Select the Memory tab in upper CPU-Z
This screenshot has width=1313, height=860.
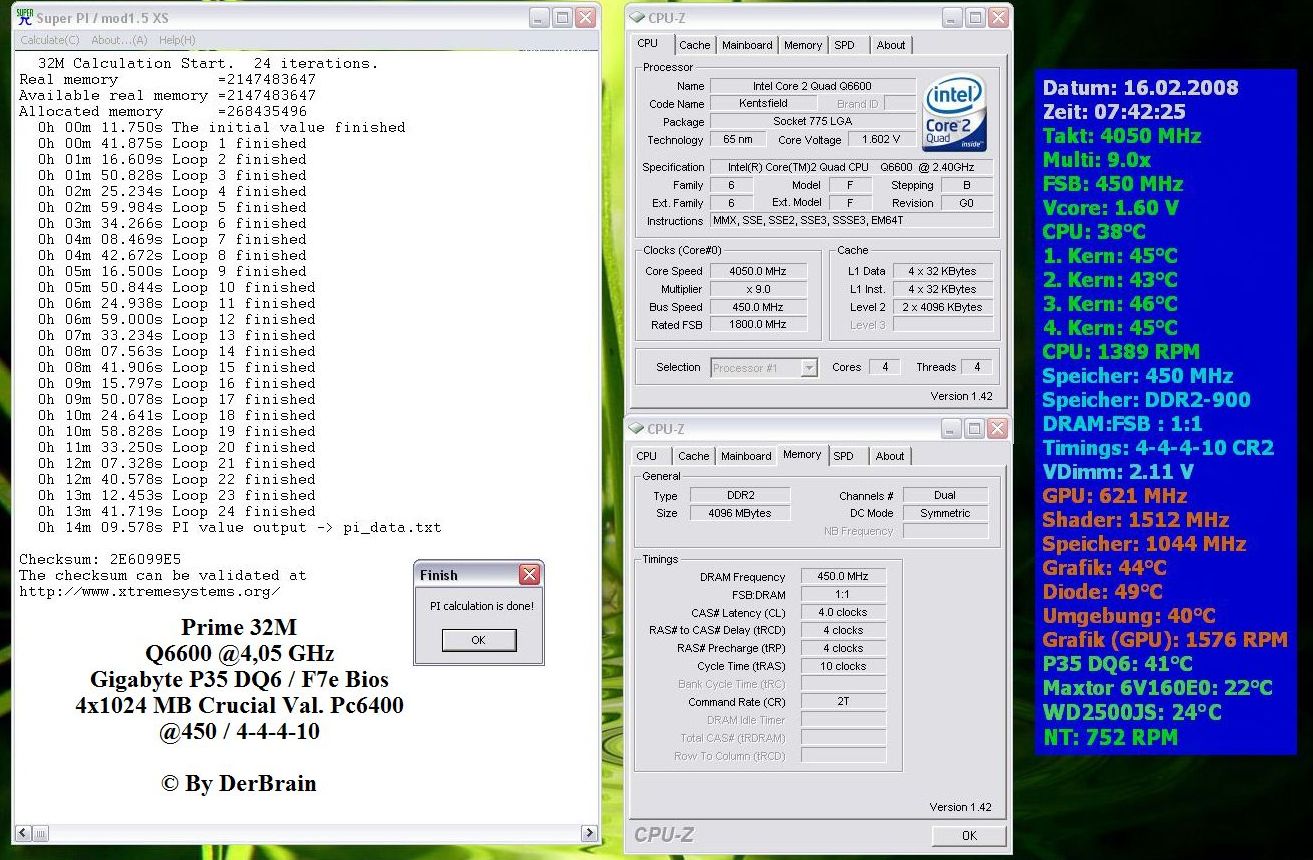pos(803,45)
